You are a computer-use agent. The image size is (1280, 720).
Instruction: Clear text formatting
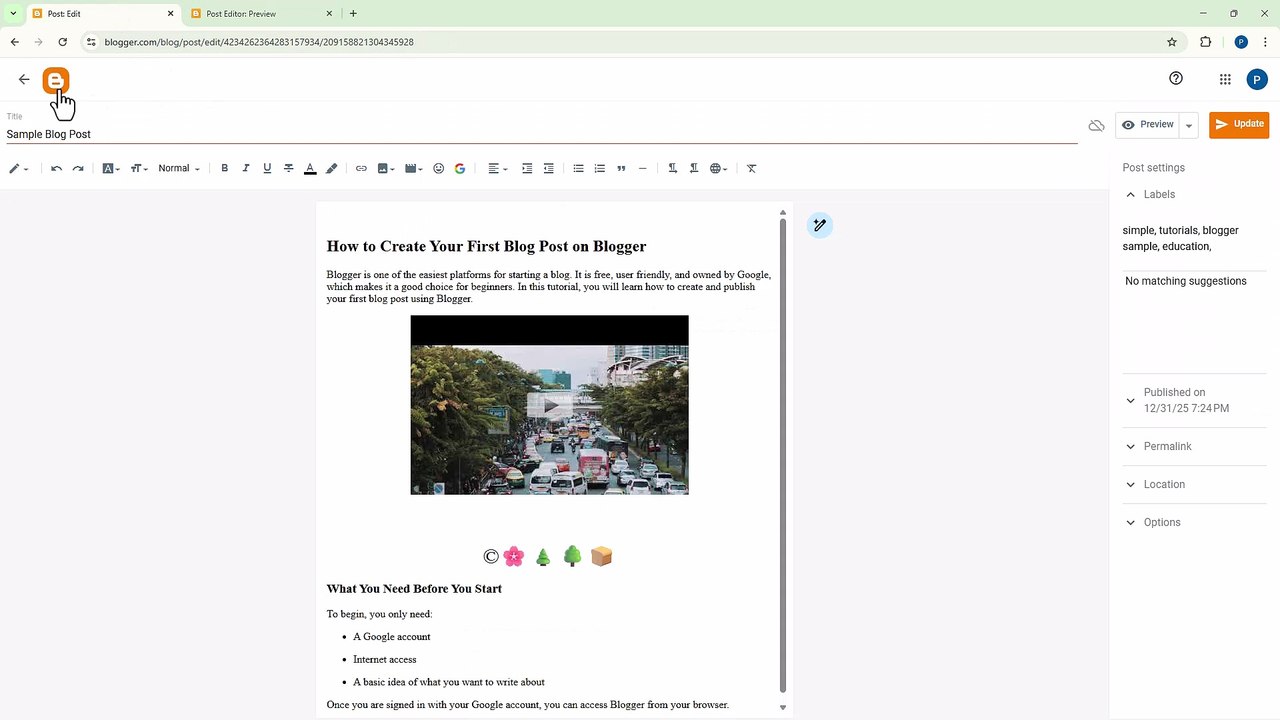click(x=752, y=168)
